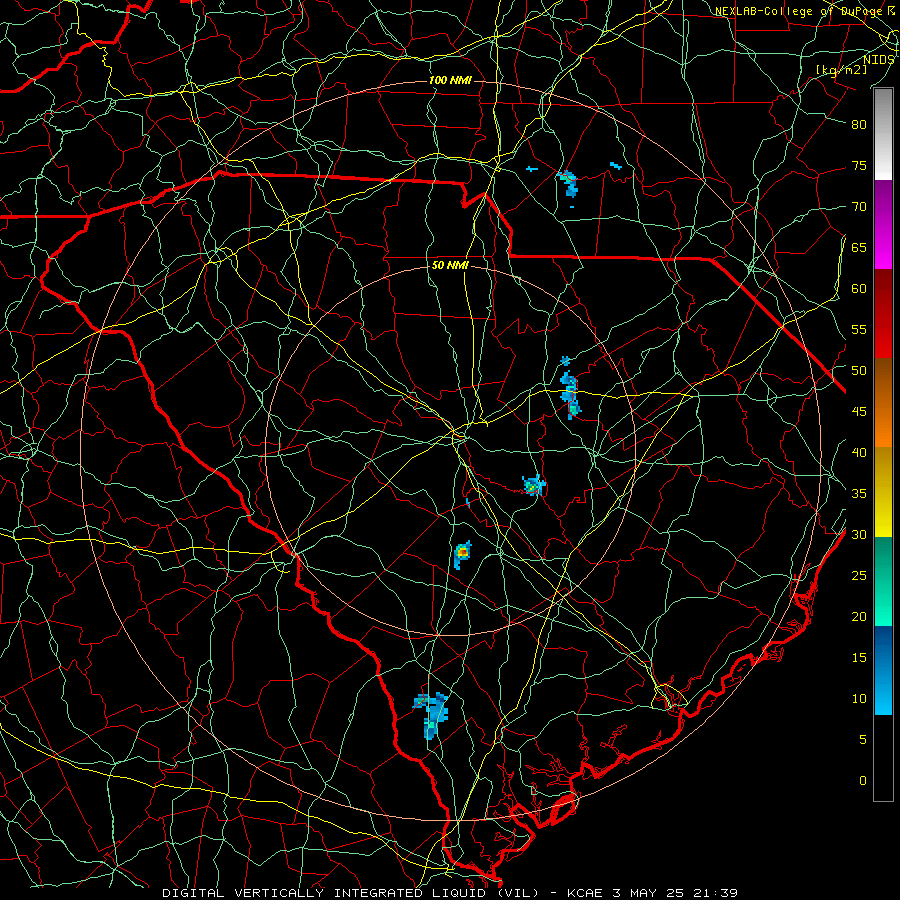Screen dimensions: 900x900
Task: Click the red segment of the color scale
Action: [883, 314]
